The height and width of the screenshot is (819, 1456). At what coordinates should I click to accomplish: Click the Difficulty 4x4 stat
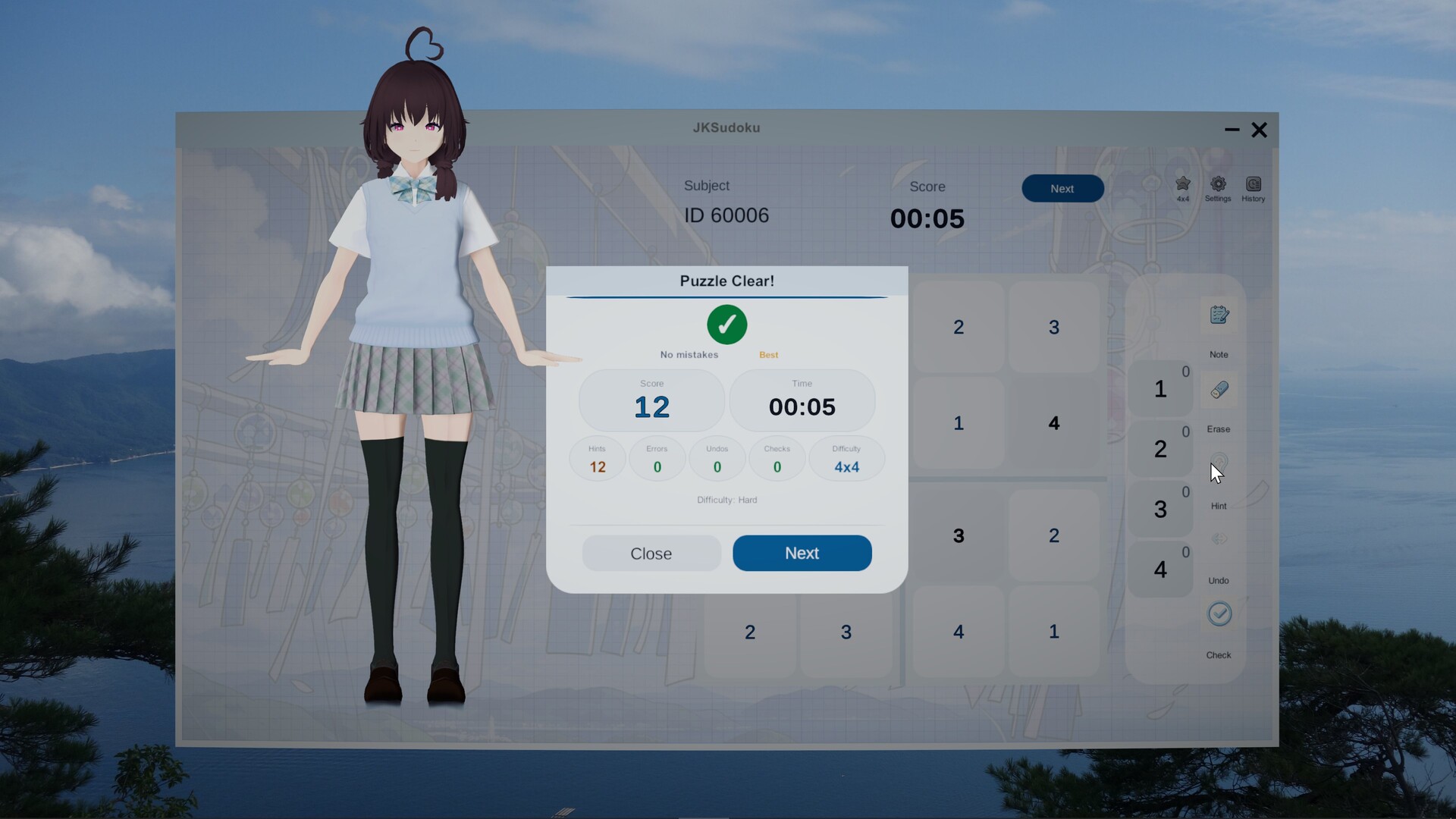(846, 459)
